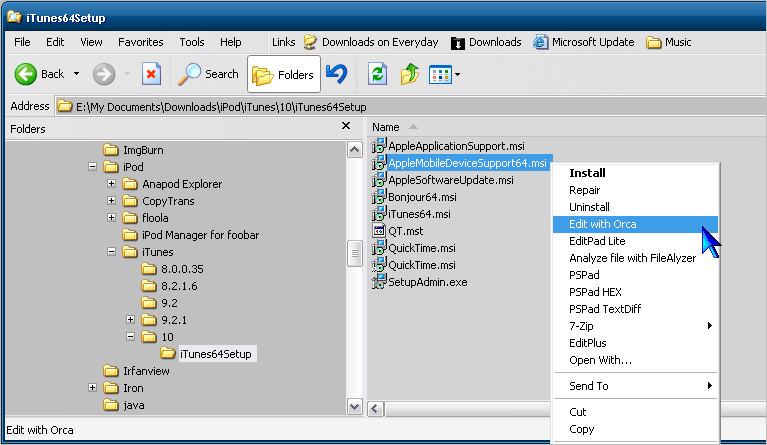Click the Bonjour64.msi file icon
The image size is (767, 445).
click(x=379, y=197)
